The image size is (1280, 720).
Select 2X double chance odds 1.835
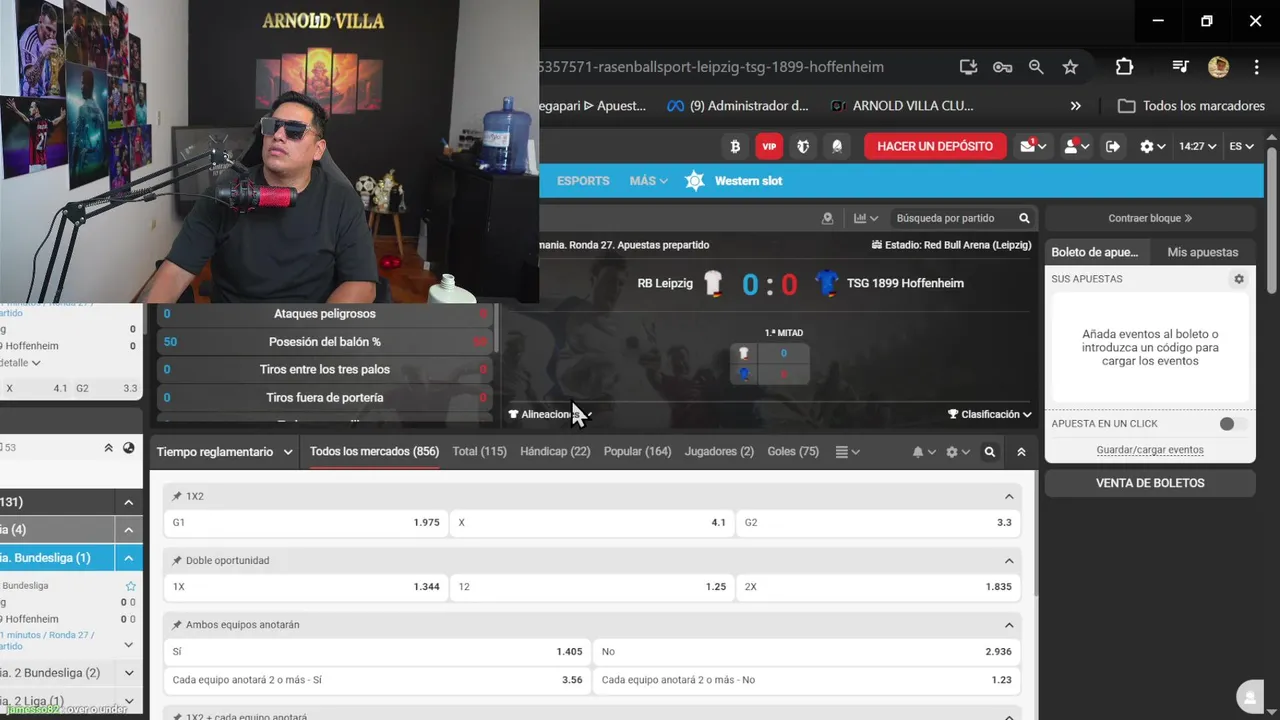(878, 587)
